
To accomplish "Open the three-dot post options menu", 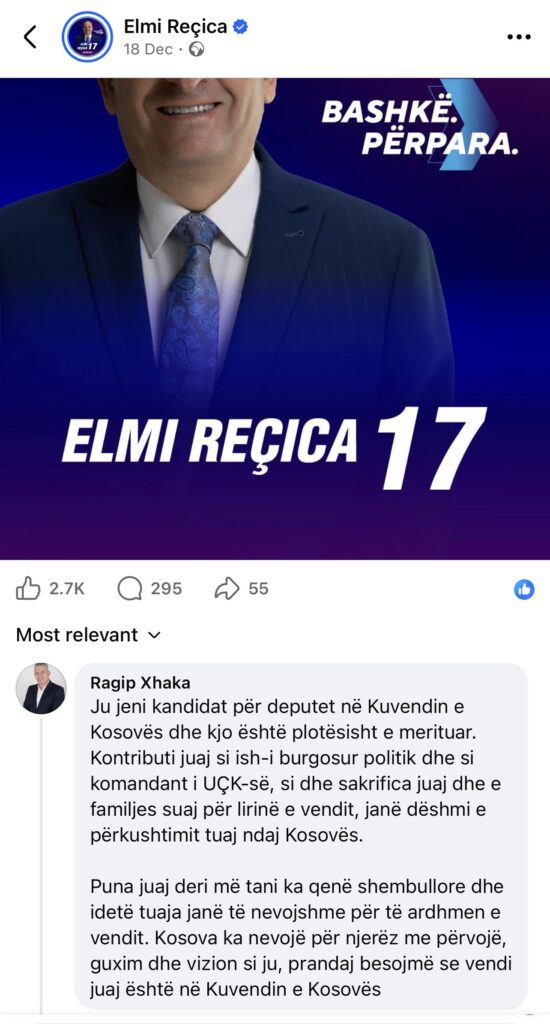I will 519,37.
